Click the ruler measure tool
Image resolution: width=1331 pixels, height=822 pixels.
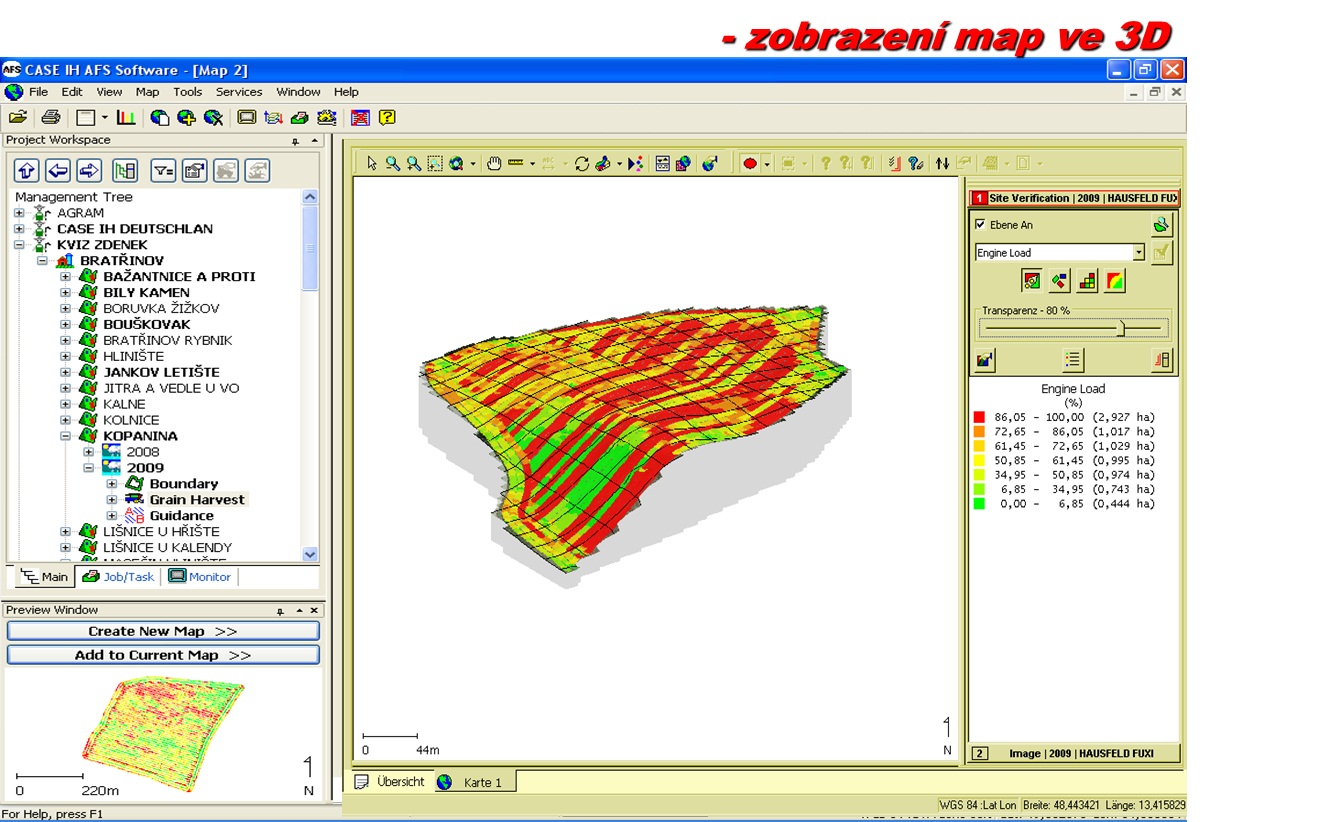click(516, 163)
